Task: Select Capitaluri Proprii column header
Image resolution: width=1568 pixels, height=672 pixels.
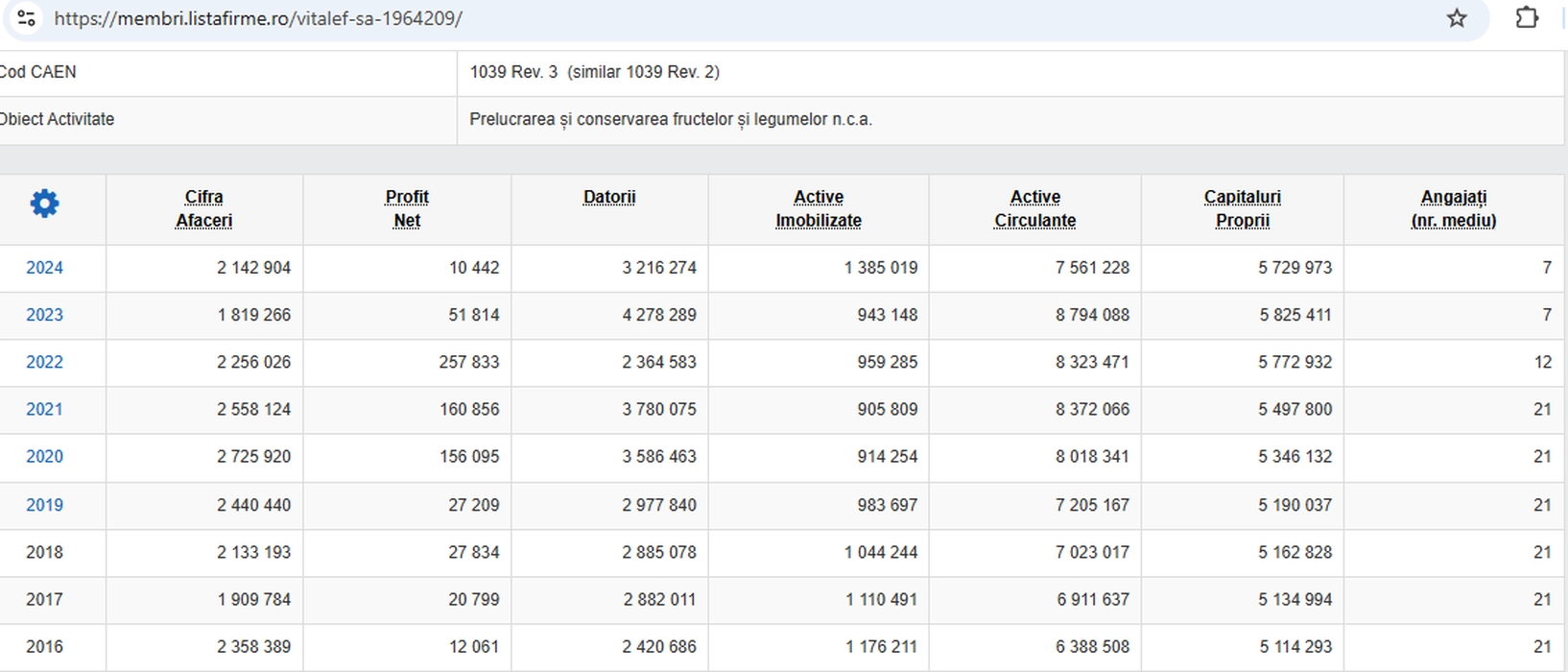Action: tap(1242, 208)
